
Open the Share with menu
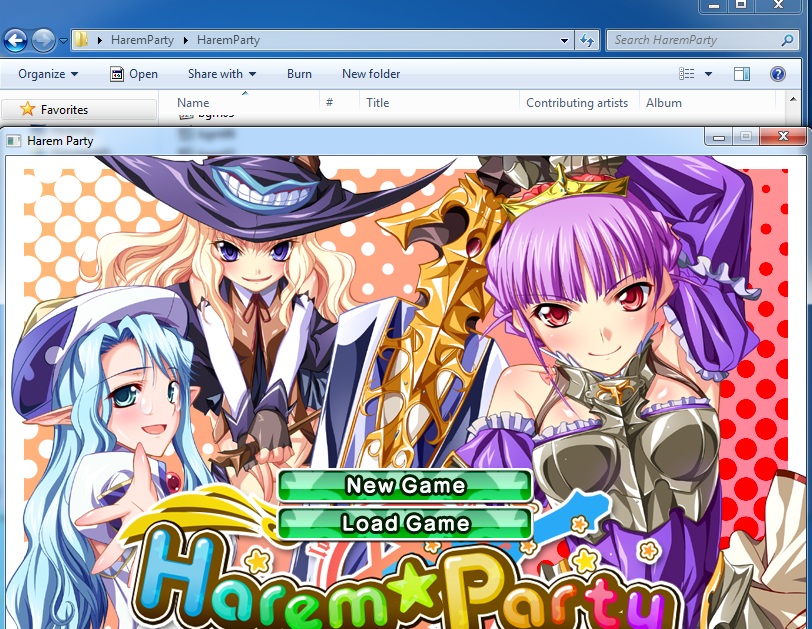(x=221, y=74)
